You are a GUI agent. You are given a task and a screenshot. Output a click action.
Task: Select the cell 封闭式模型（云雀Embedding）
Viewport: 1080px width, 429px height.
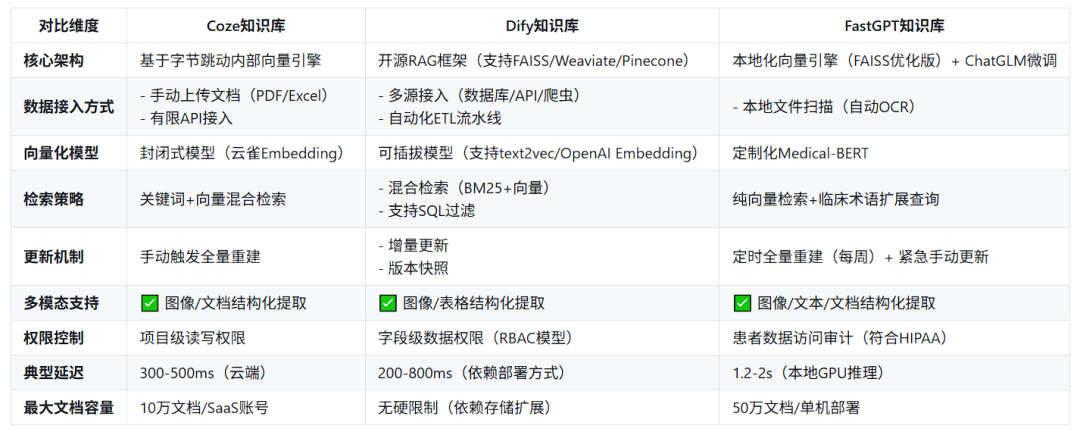[246, 154]
